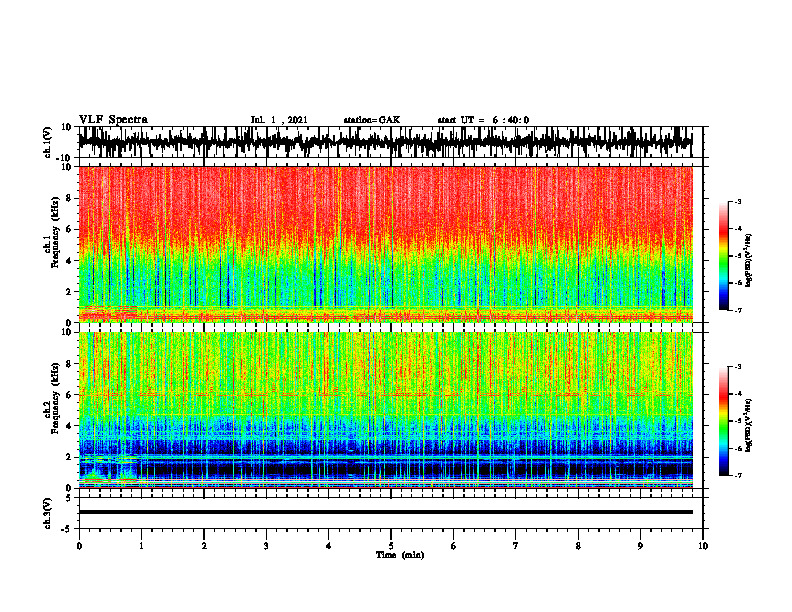This screenshot has height=612, width=792.
Task: Select the "start UT = 6:40:0" text
Action: pyautogui.click(x=483, y=120)
